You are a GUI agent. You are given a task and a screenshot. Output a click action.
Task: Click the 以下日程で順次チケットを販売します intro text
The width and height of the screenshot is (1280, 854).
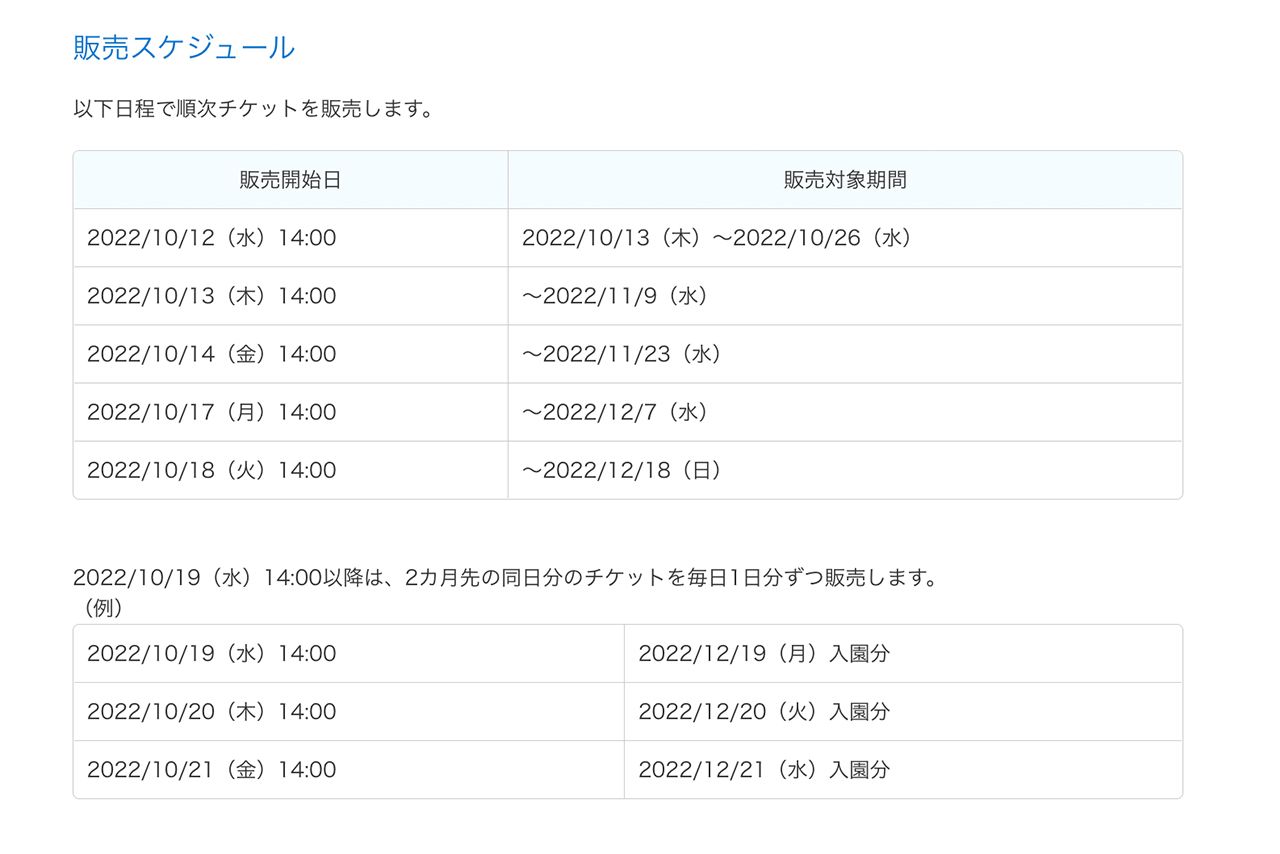point(253,108)
